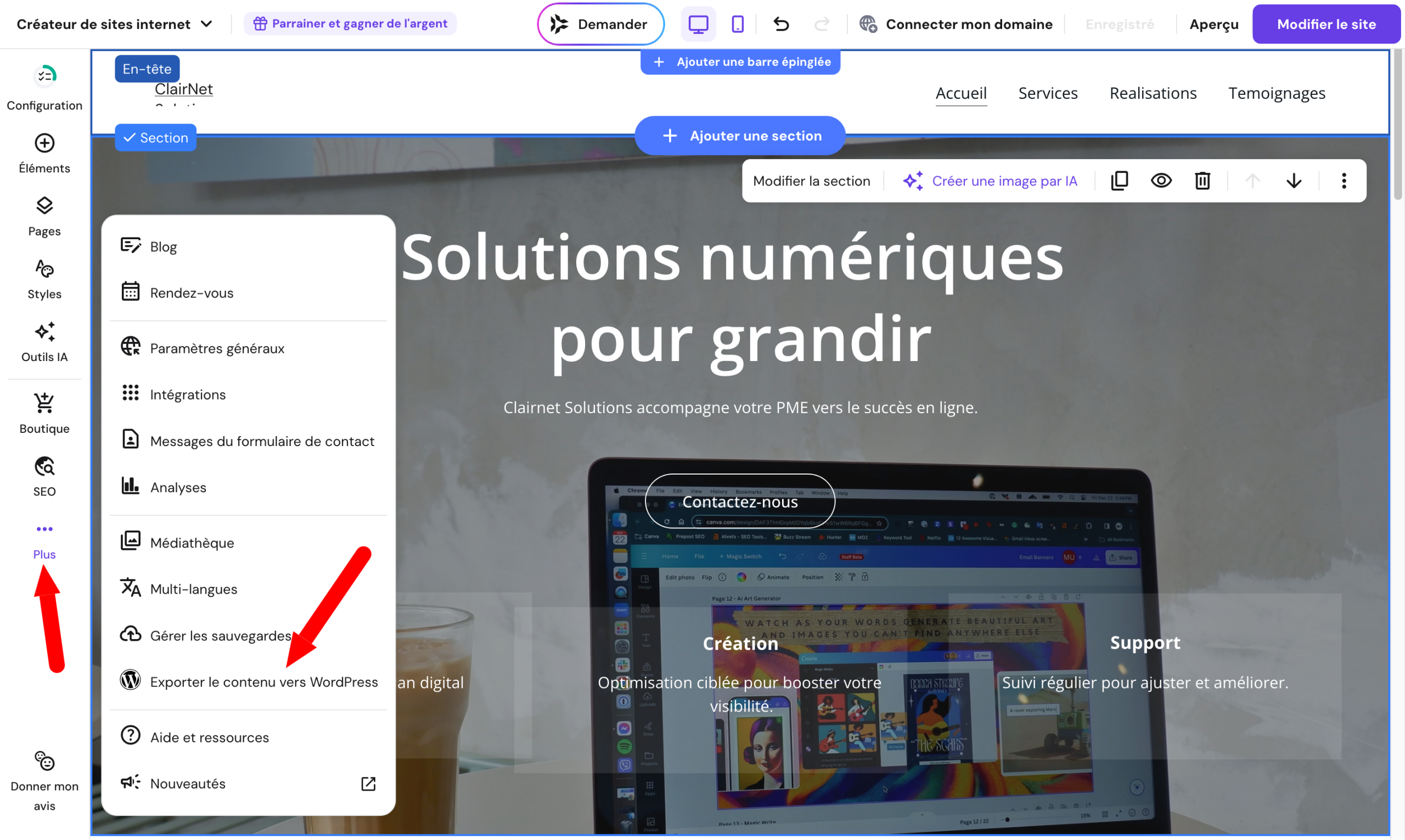Select the En-tête label tag
This screenshot has height=840, width=1405.
point(147,69)
